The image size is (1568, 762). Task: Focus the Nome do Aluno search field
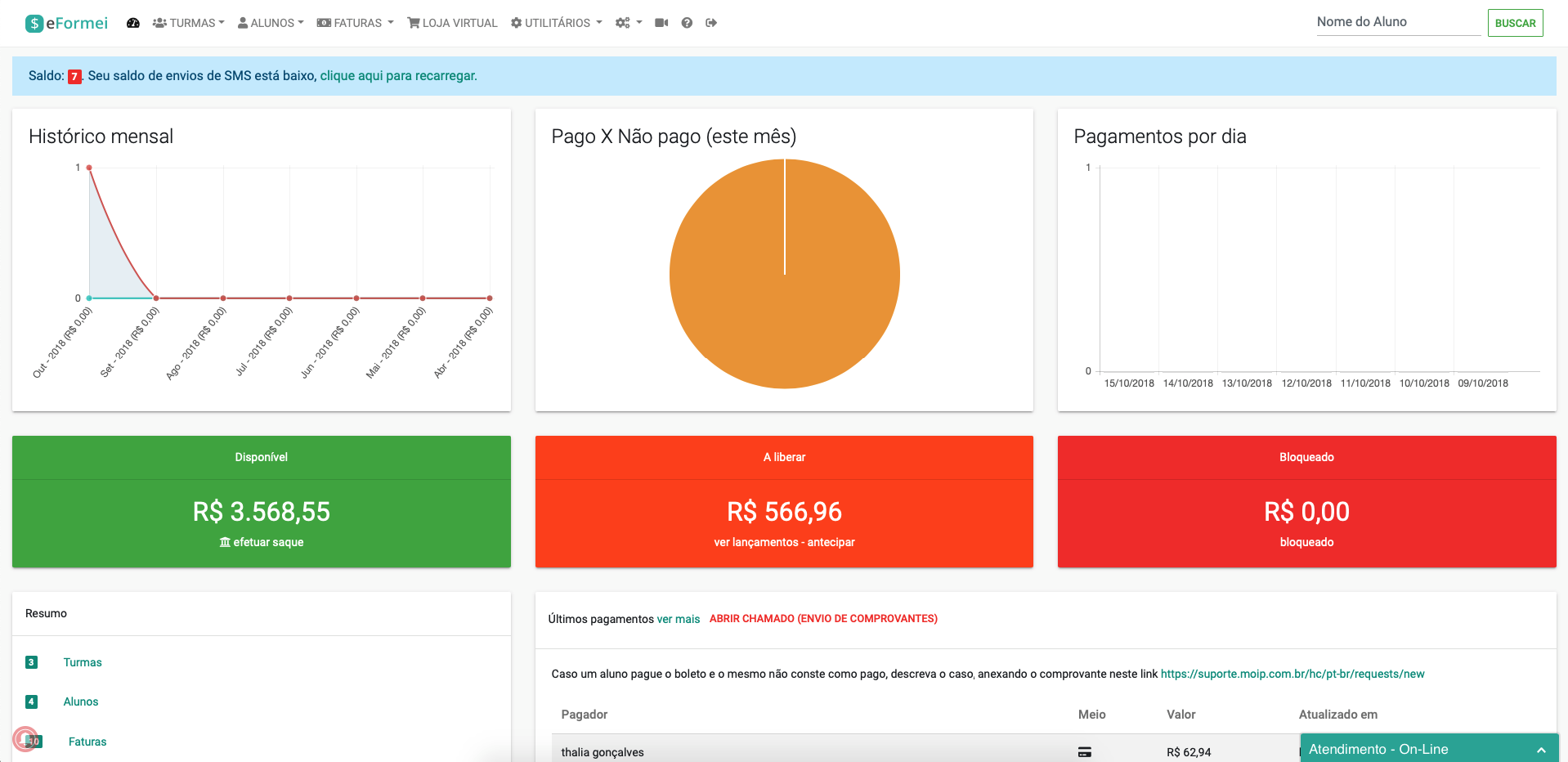[x=1398, y=23]
